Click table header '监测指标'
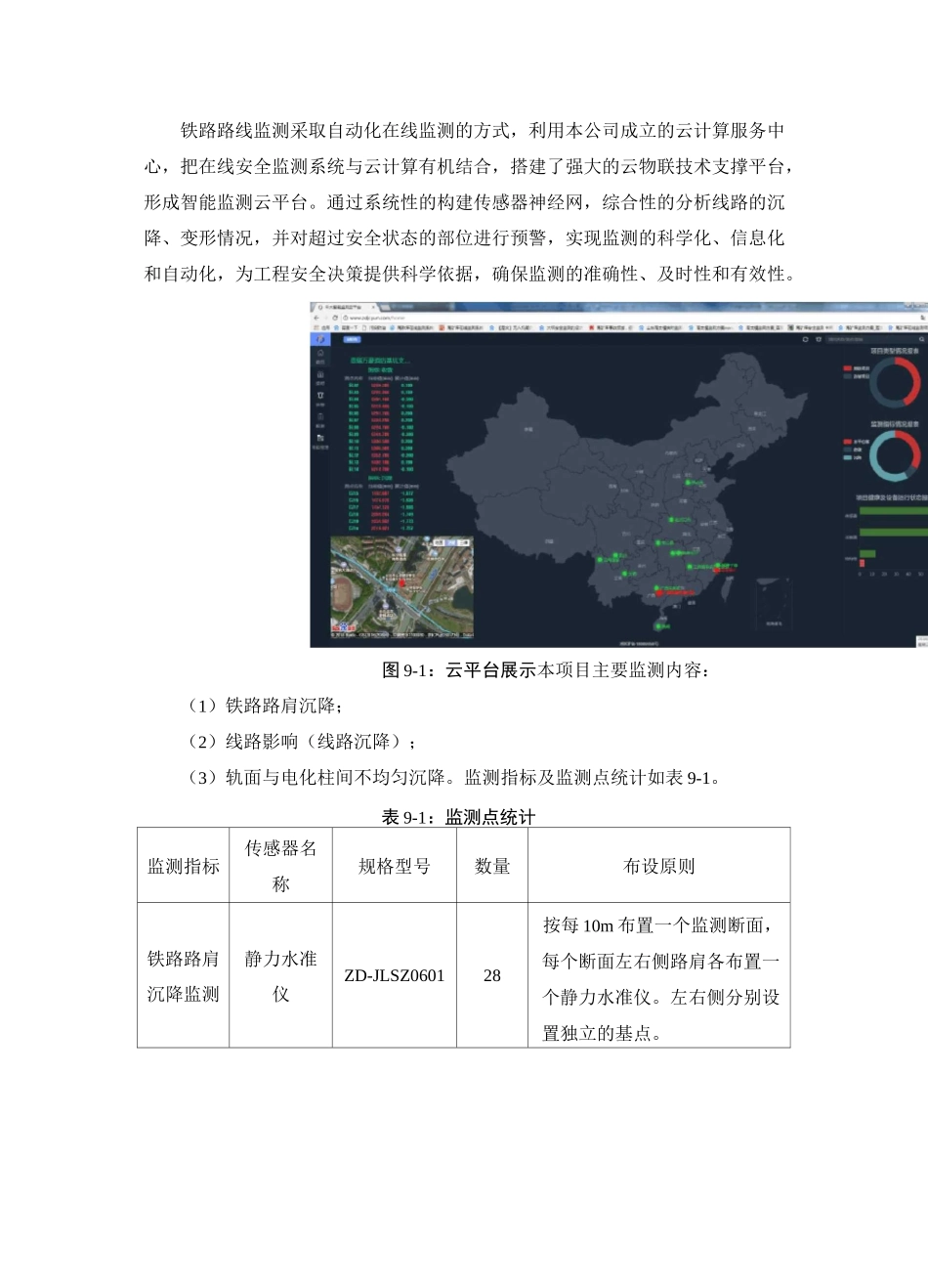This screenshot has height=1288, width=928. tap(184, 866)
